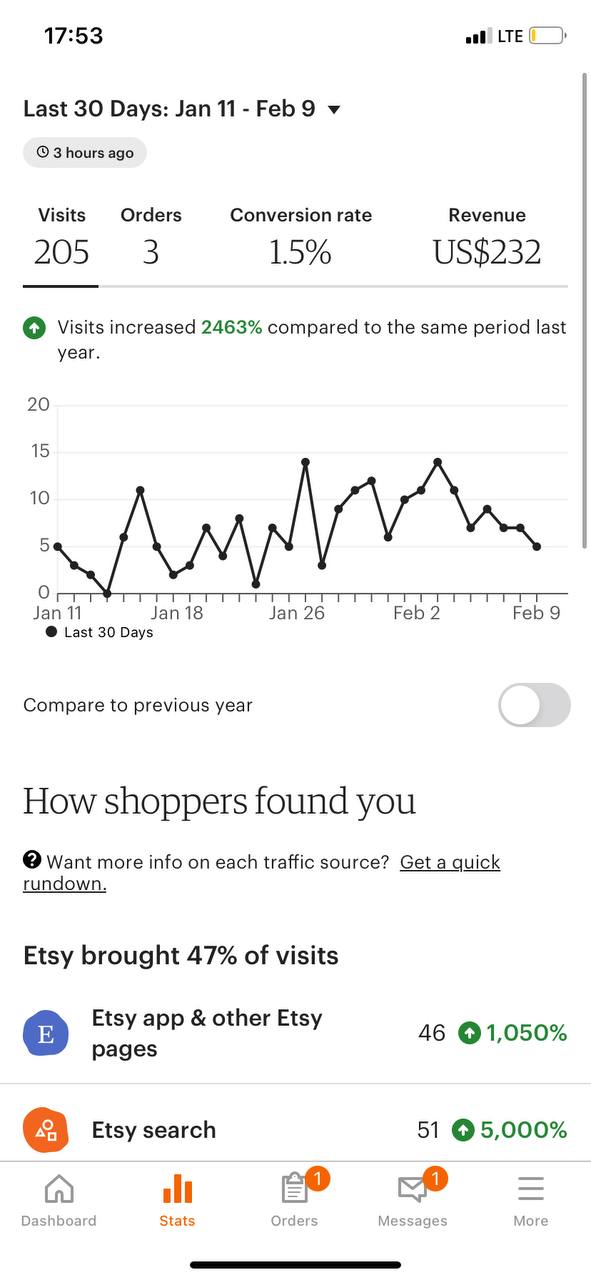591x1280 pixels.
Task: Tap the Stats bar chart icon
Action: pos(177,1189)
